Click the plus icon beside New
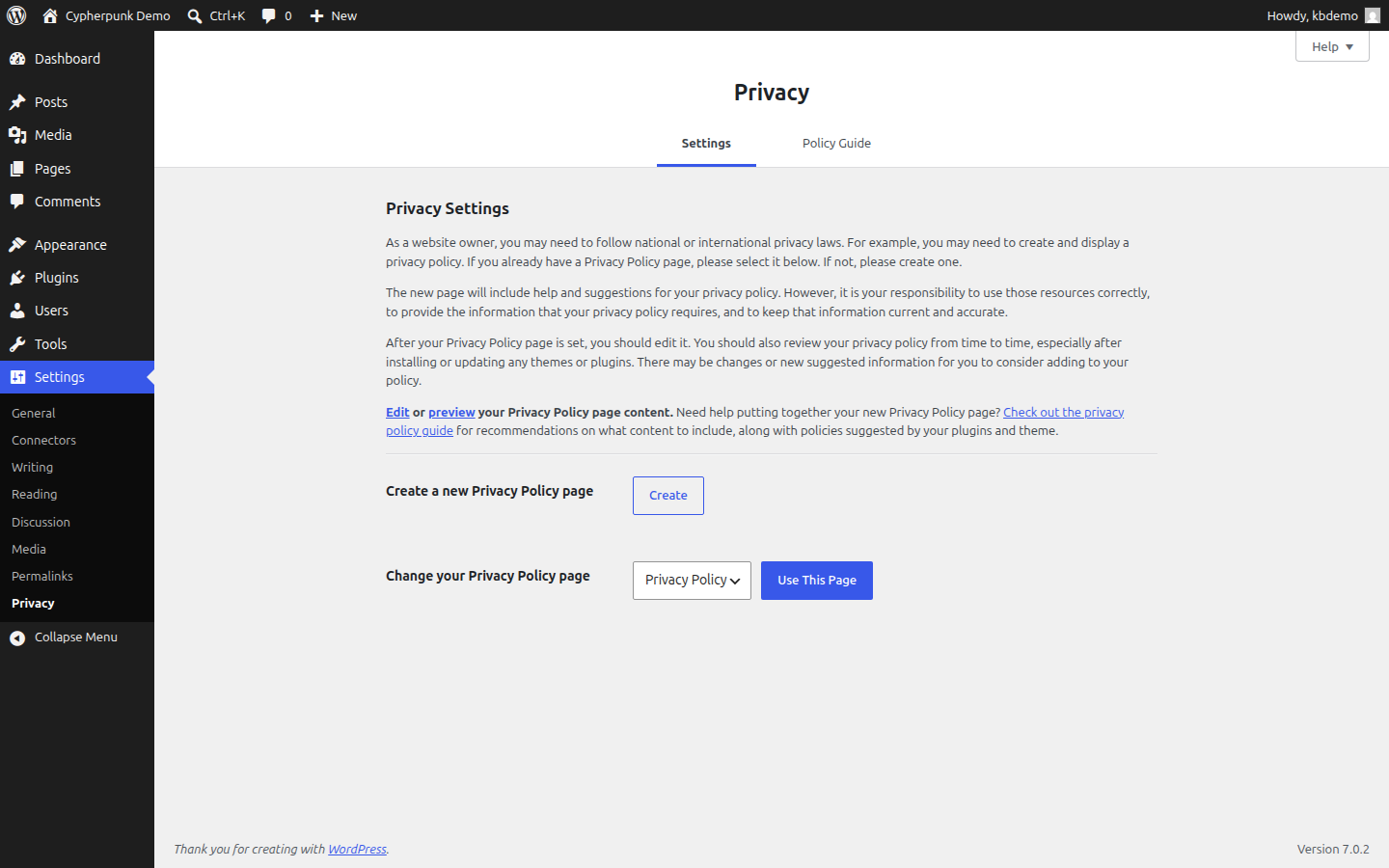This screenshot has height=868, width=1389. 316,15
